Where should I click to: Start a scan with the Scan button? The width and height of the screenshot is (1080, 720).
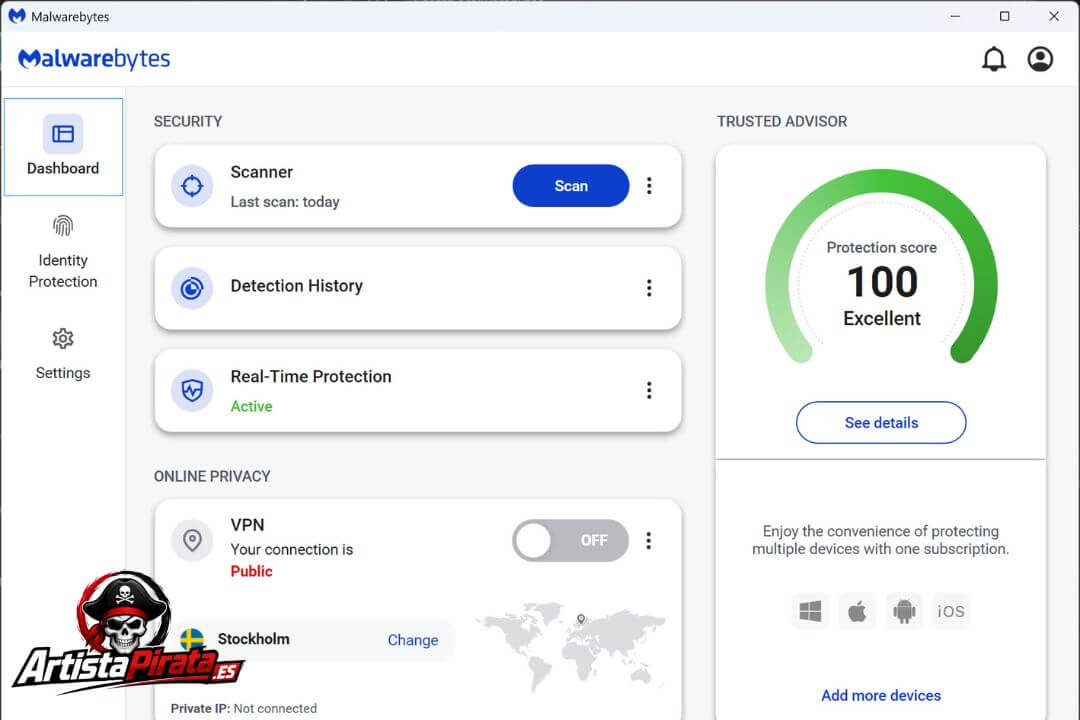(x=571, y=186)
